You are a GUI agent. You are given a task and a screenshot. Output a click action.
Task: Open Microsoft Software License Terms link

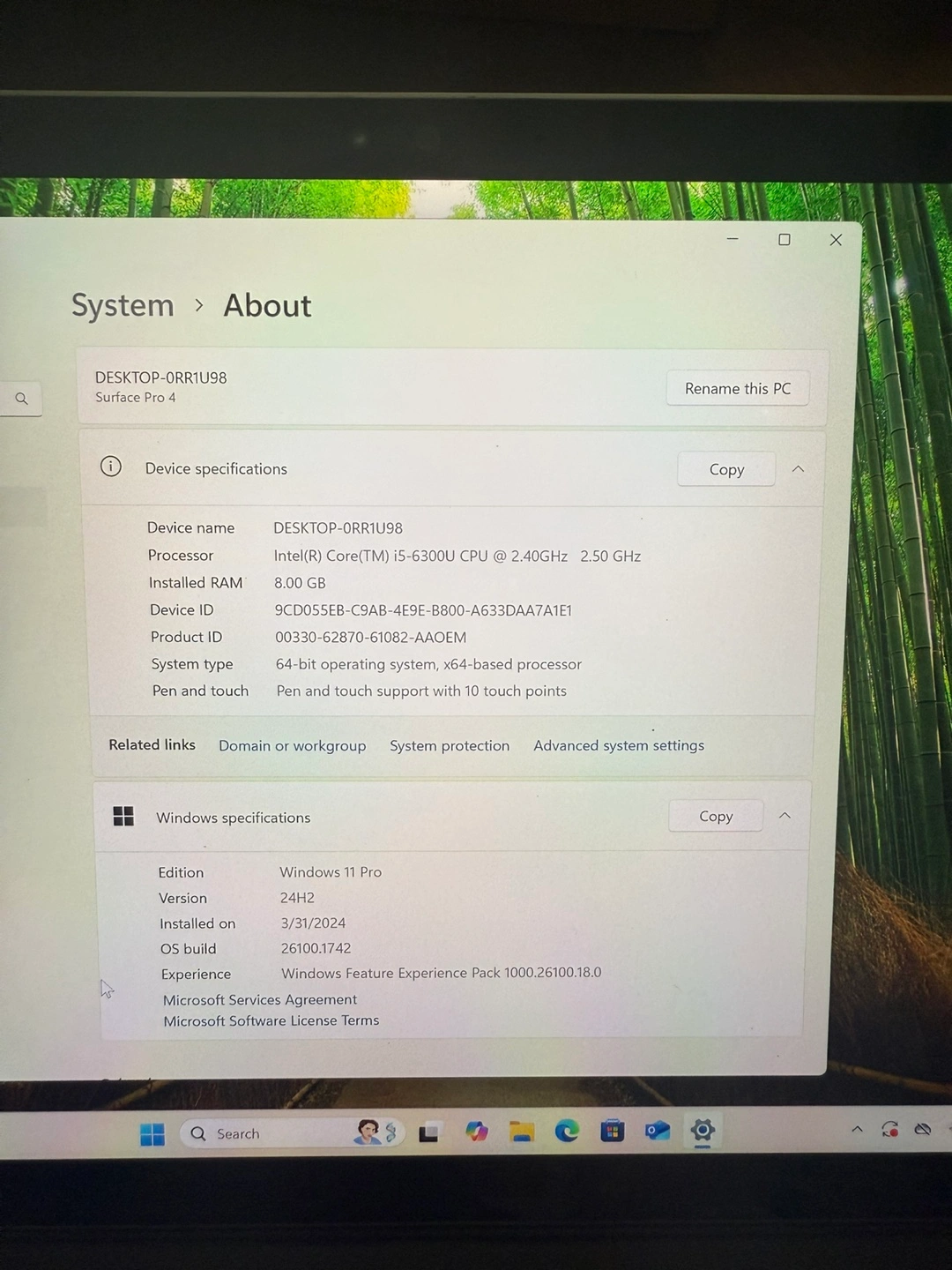click(x=271, y=1021)
